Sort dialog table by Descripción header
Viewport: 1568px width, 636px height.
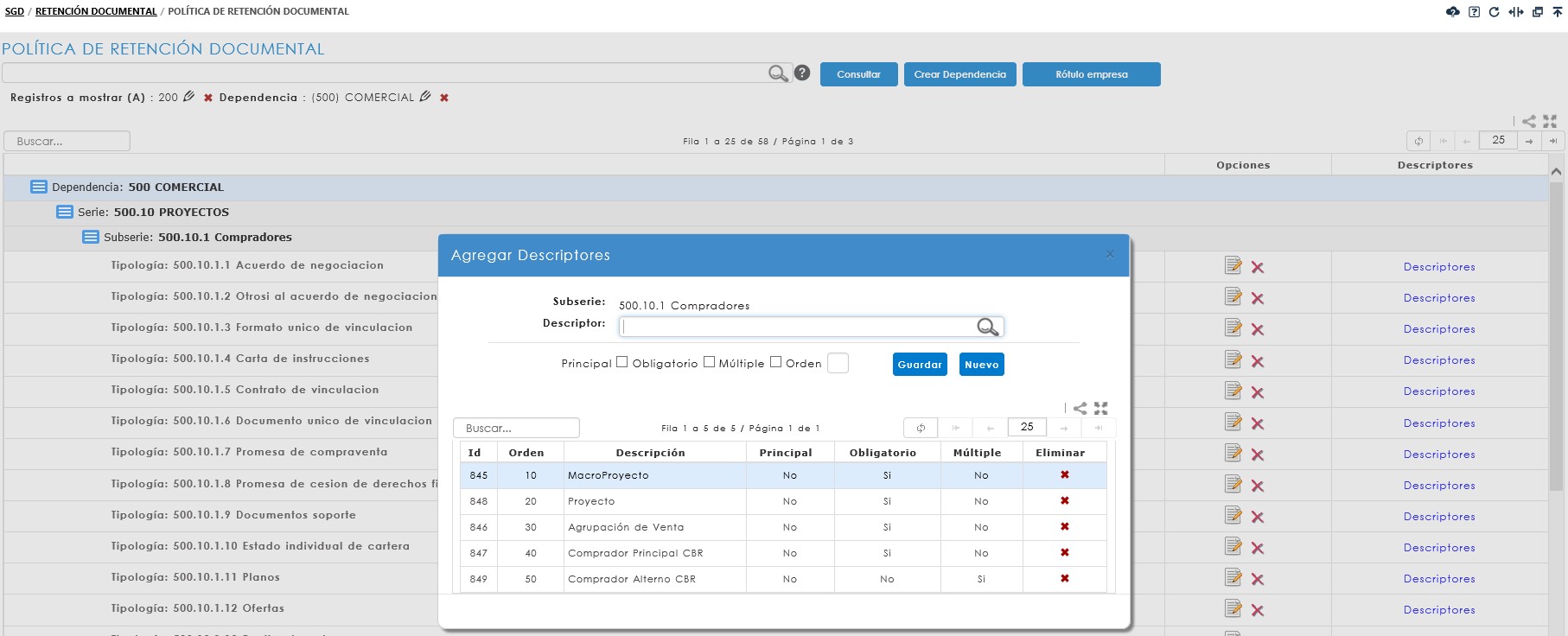click(650, 453)
